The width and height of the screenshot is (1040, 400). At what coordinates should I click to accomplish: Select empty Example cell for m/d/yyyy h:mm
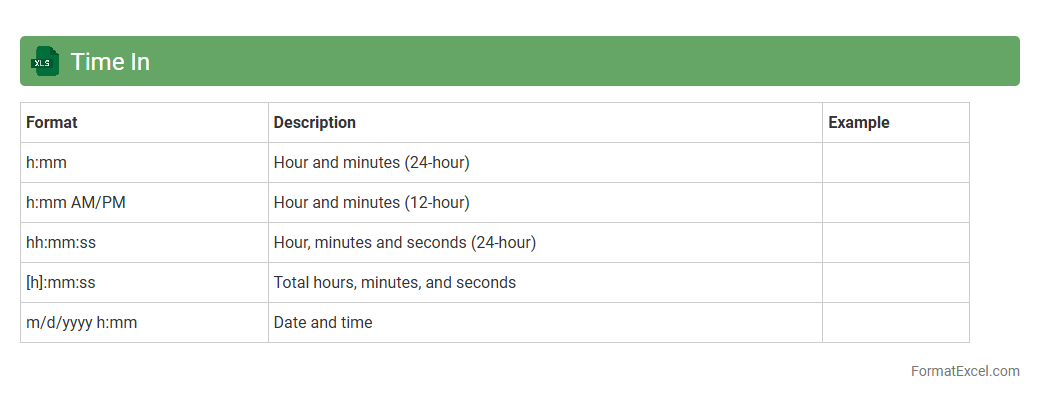(x=895, y=323)
